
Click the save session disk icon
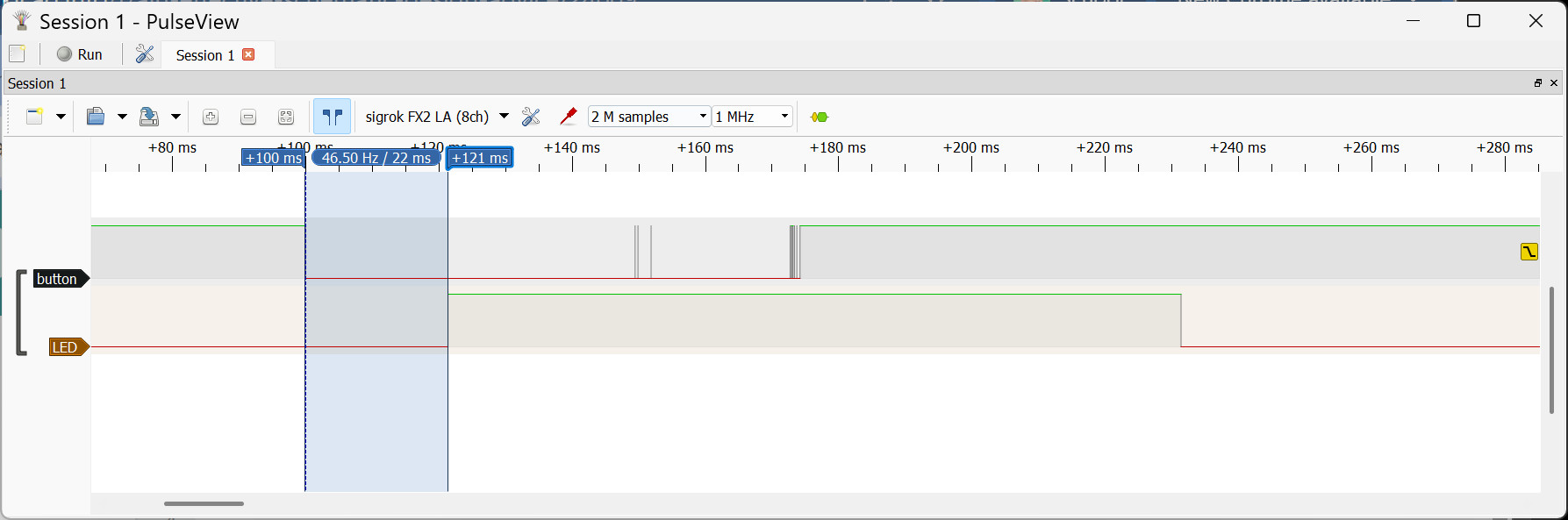pos(150,117)
